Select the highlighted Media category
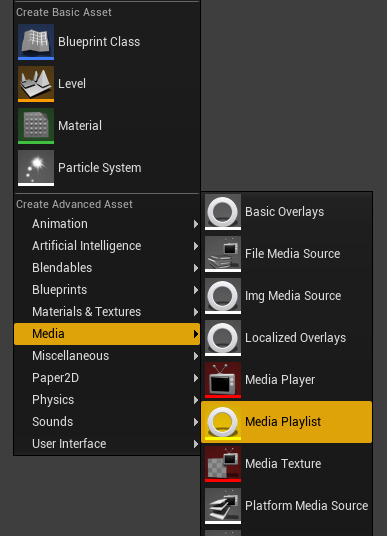 107,334
